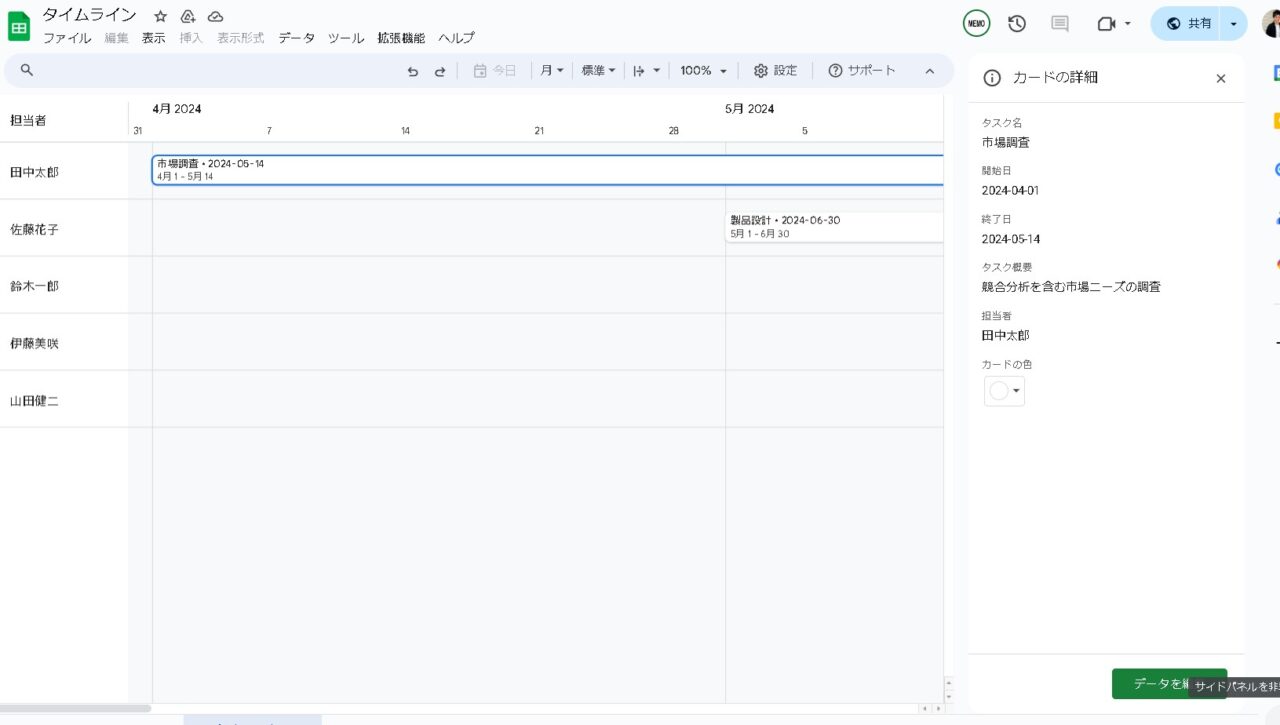This screenshot has height=725, width=1280.
Task: Open version history via the clock icon
Action: pos(1016,23)
